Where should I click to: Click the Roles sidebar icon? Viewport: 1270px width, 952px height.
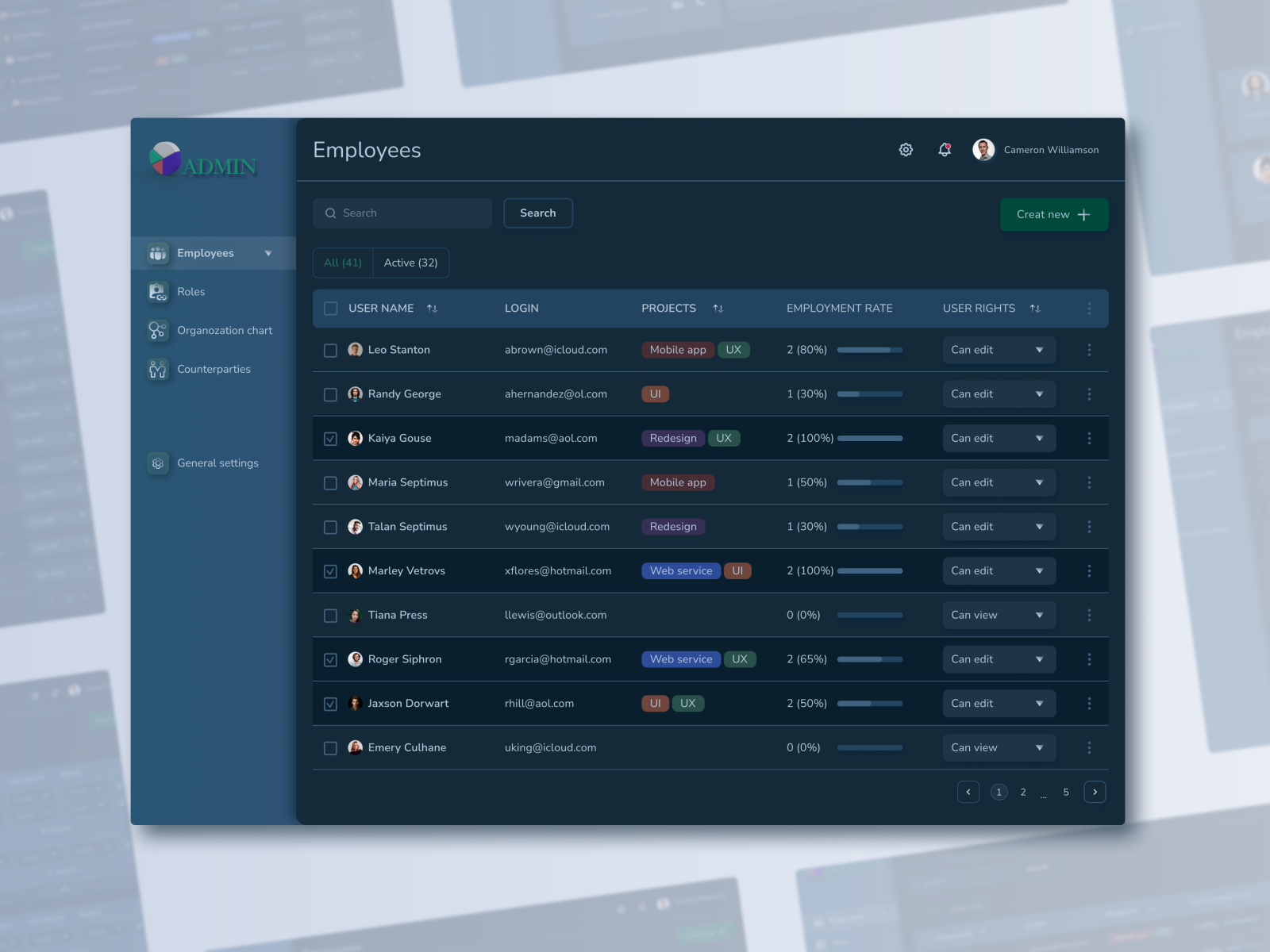(x=157, y=292)
